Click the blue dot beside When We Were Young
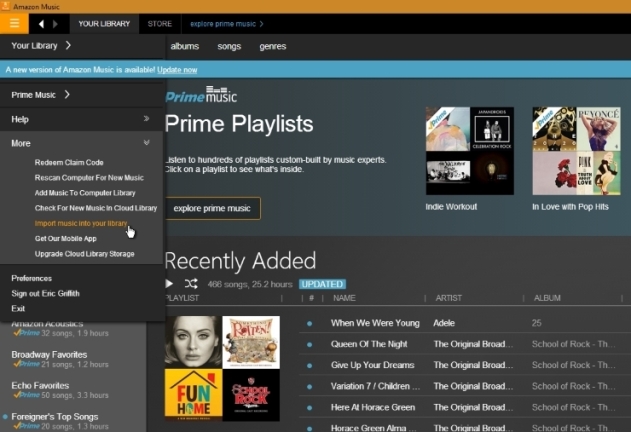631x432 pixels. click(x=309, y=323)
